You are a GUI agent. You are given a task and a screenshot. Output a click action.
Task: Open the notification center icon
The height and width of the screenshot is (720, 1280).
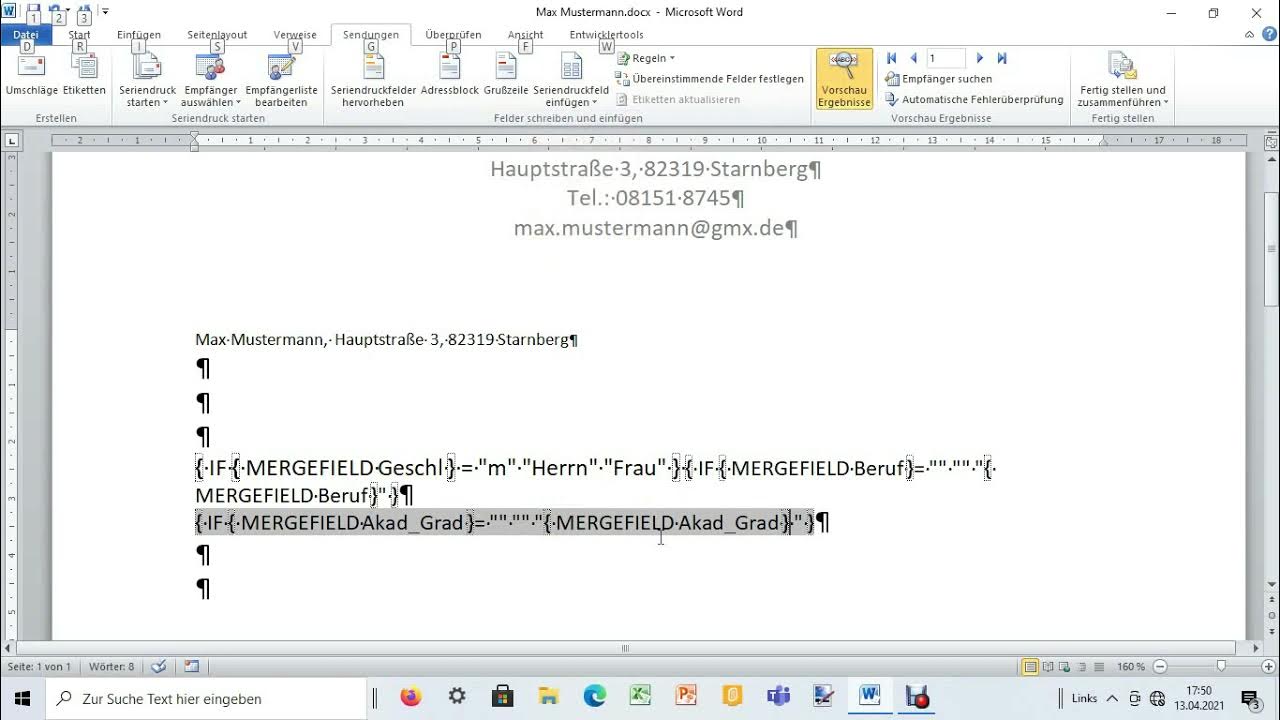(1250, 698)
